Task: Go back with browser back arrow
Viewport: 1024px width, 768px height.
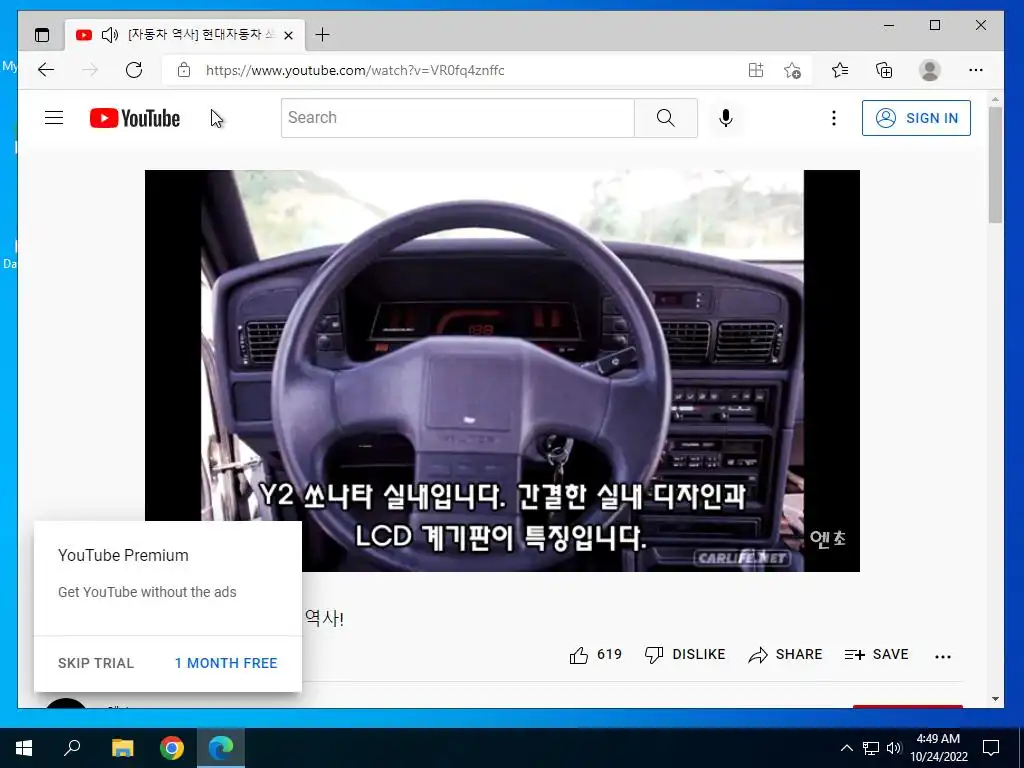Action: (x=46, y=70)
